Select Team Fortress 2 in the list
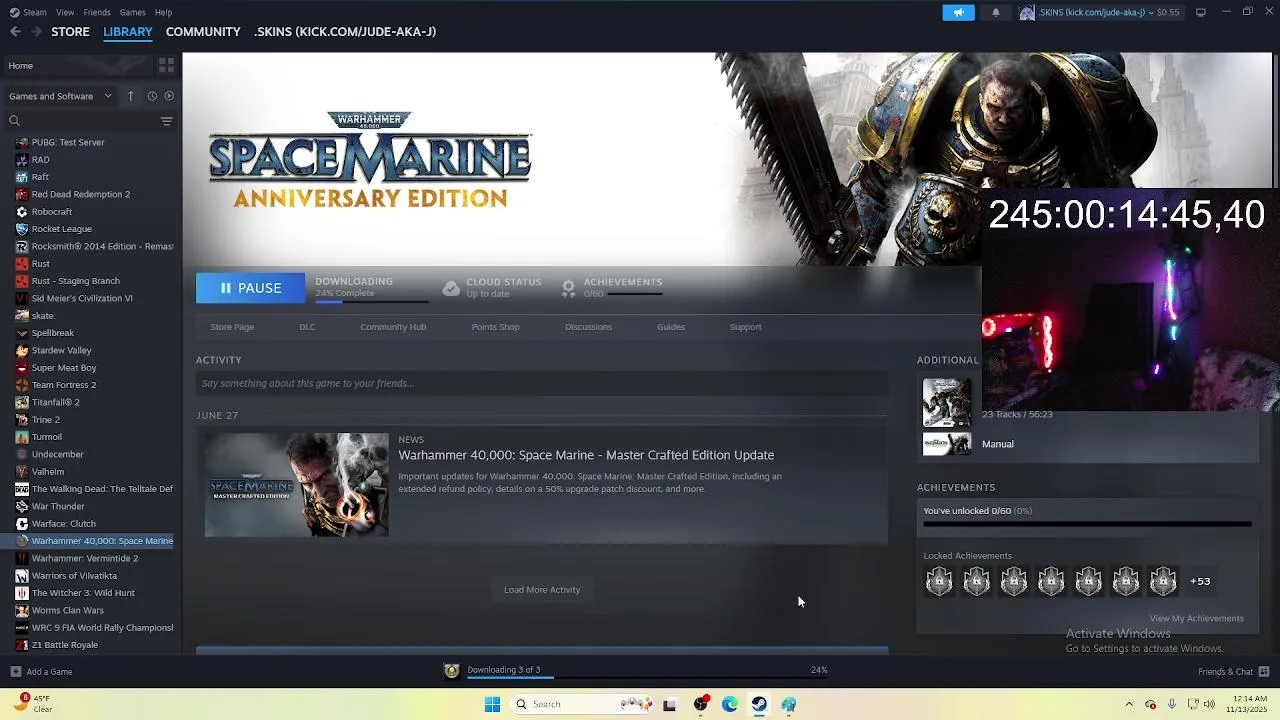The image size is (1280, 720). pyautogui.click(x=64, y=385)
